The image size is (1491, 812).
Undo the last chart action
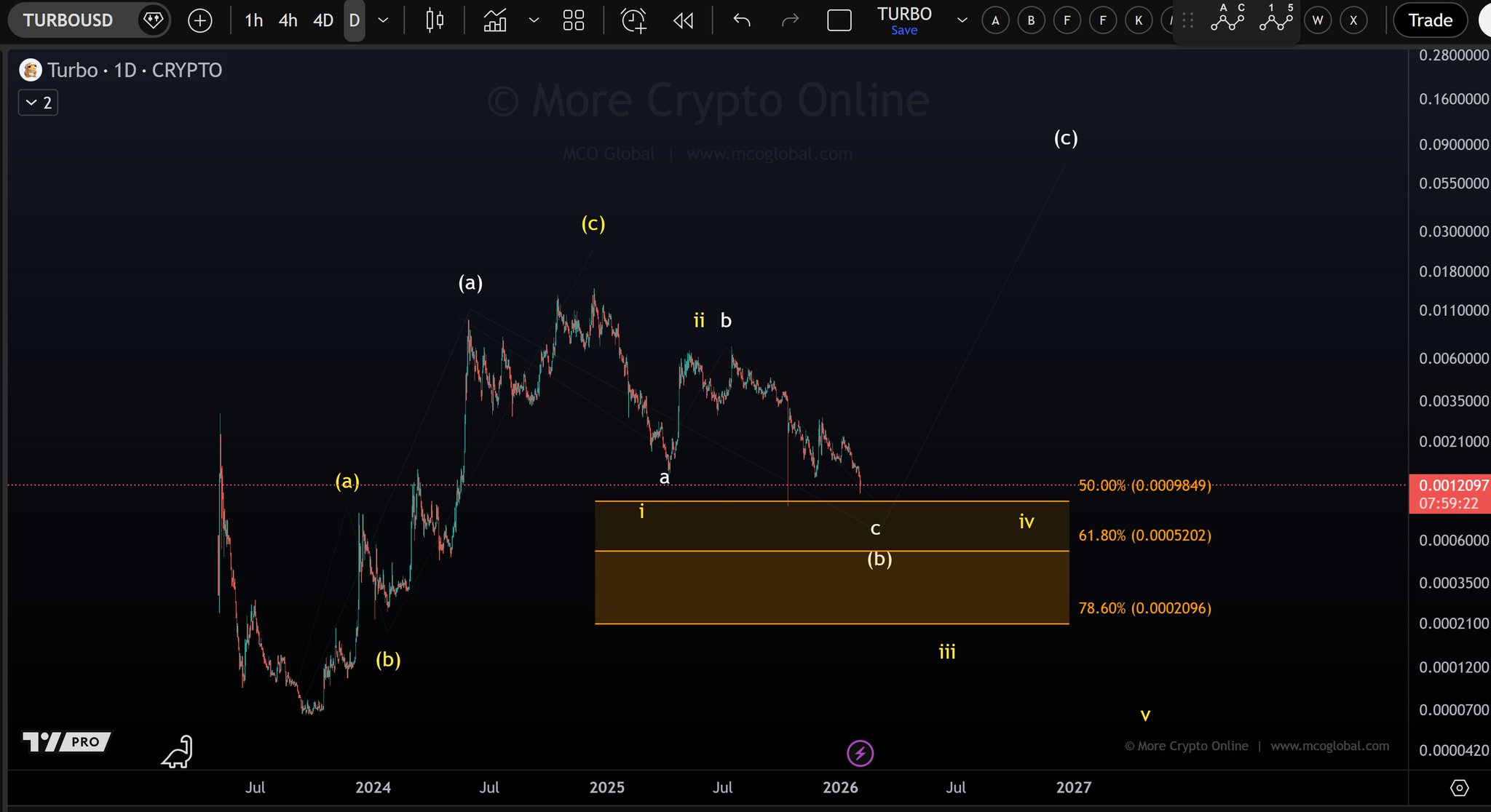[x=742, y=20]
